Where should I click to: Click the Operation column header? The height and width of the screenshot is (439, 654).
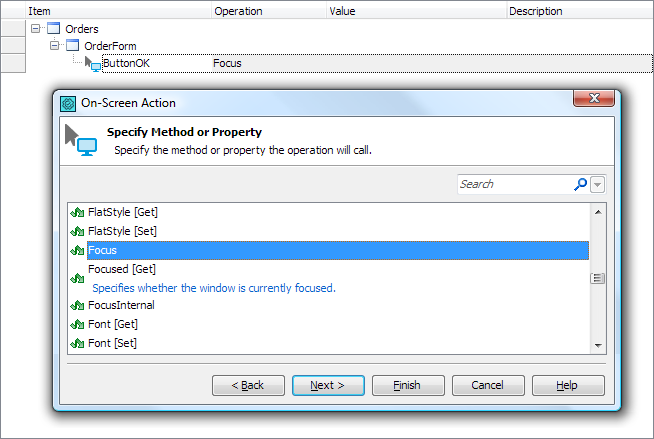pyautogui.click(x=238, y=11)
